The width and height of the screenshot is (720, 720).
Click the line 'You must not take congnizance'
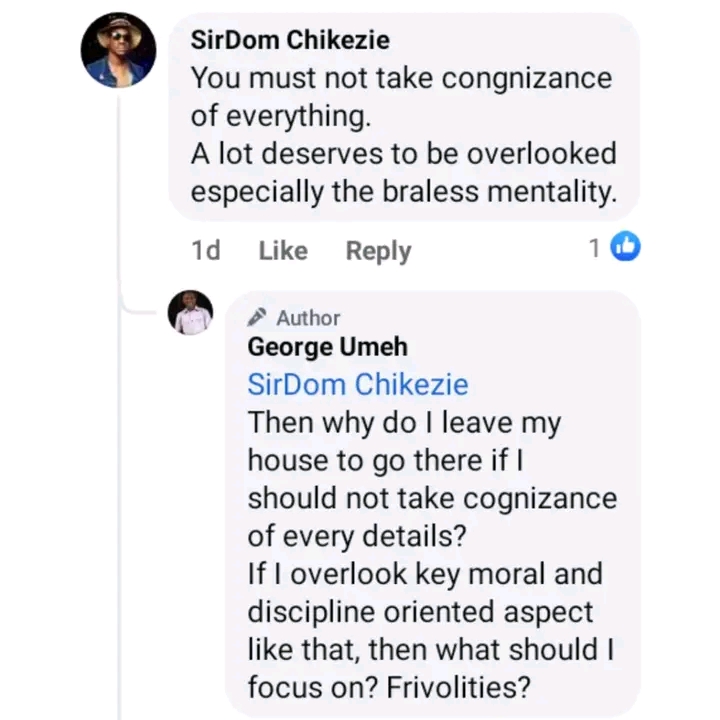pos(400,78)
